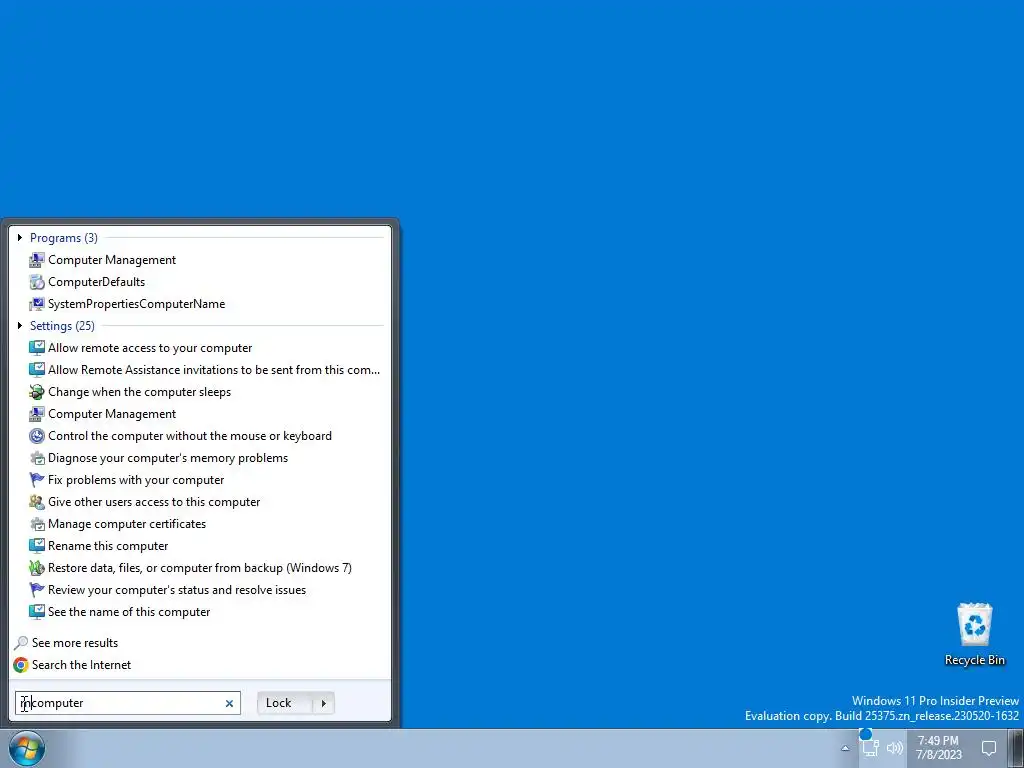Select Control the computer without the mouse or keyboard
This screenshot has width=1024, height=768.
[190, 436]
